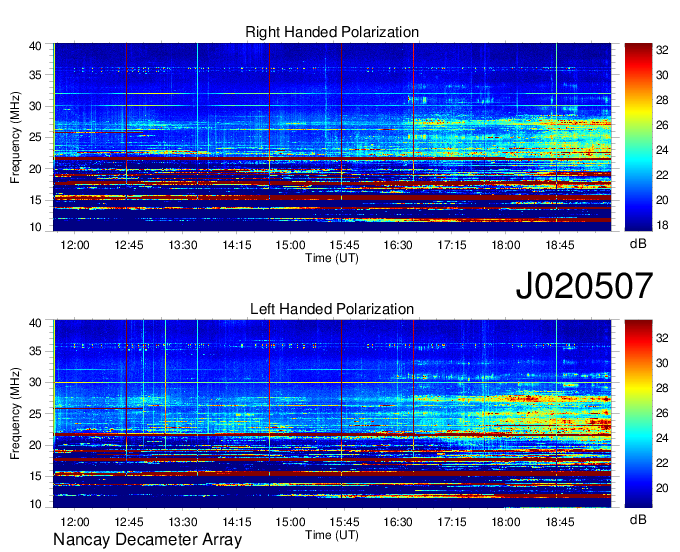Click 12:00 tick on Right Handed time axis
Image resolution: width=680 pixels, height=552 pixels.
pos(75,245)
